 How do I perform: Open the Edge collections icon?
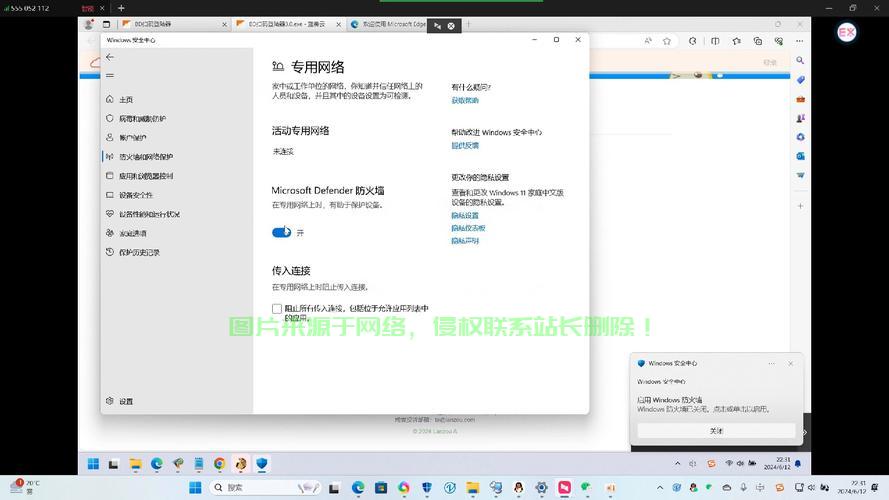click(x=757, y=41)
